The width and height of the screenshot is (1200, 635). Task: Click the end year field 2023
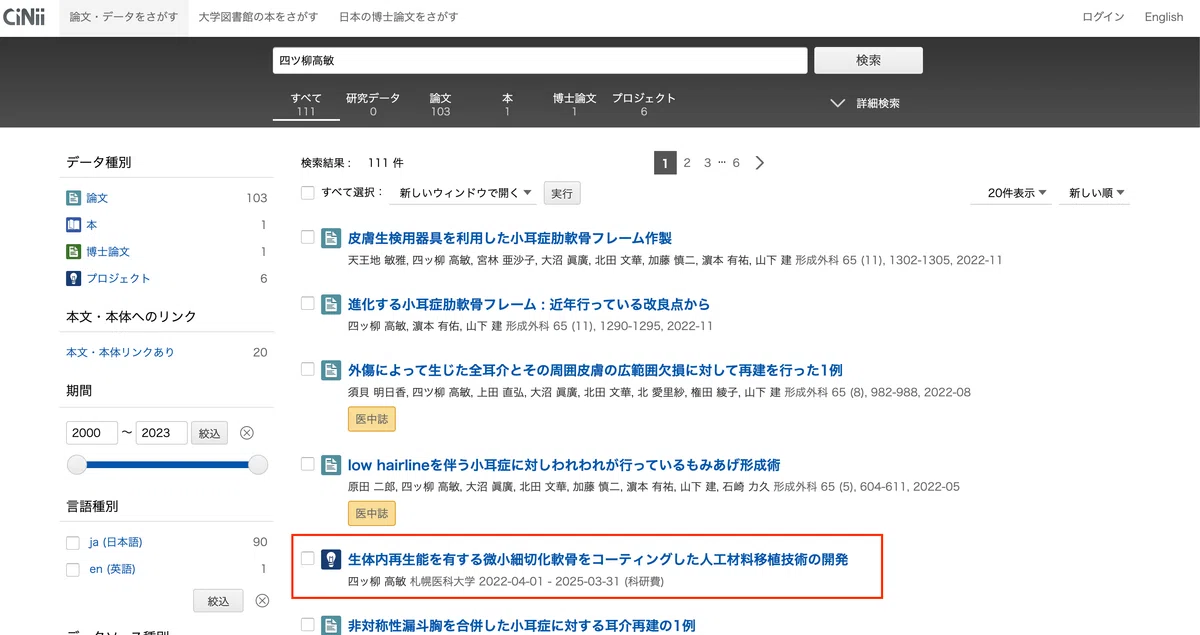click(x=161, y=433)
